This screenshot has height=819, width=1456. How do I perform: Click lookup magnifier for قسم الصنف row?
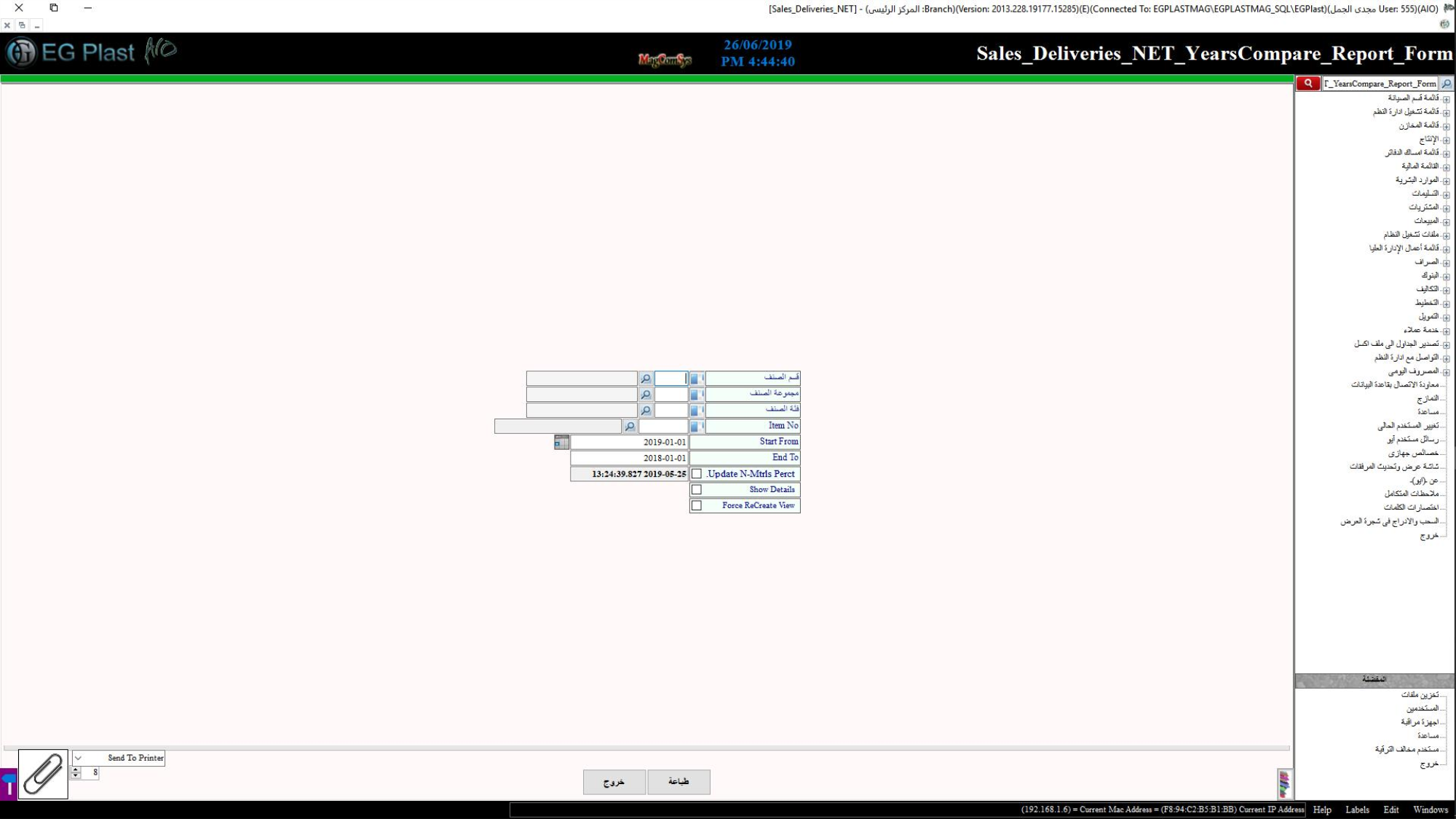click(646, 379)
